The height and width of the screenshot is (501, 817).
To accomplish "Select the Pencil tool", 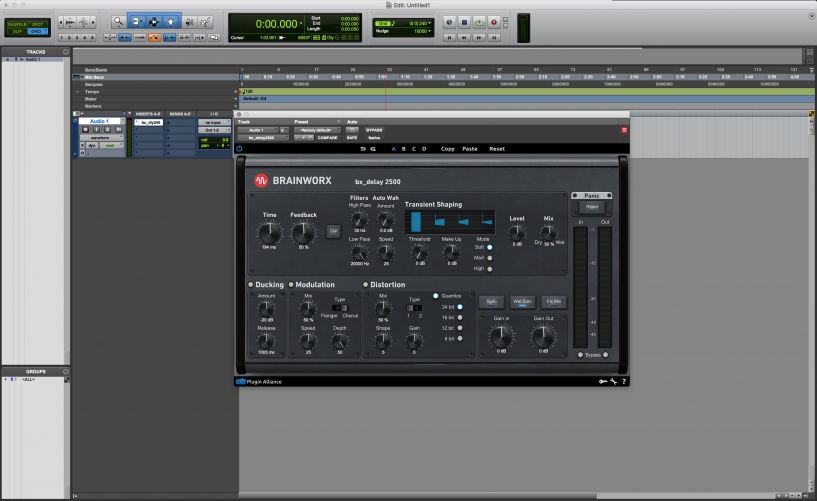I will [x=205, y=21].
